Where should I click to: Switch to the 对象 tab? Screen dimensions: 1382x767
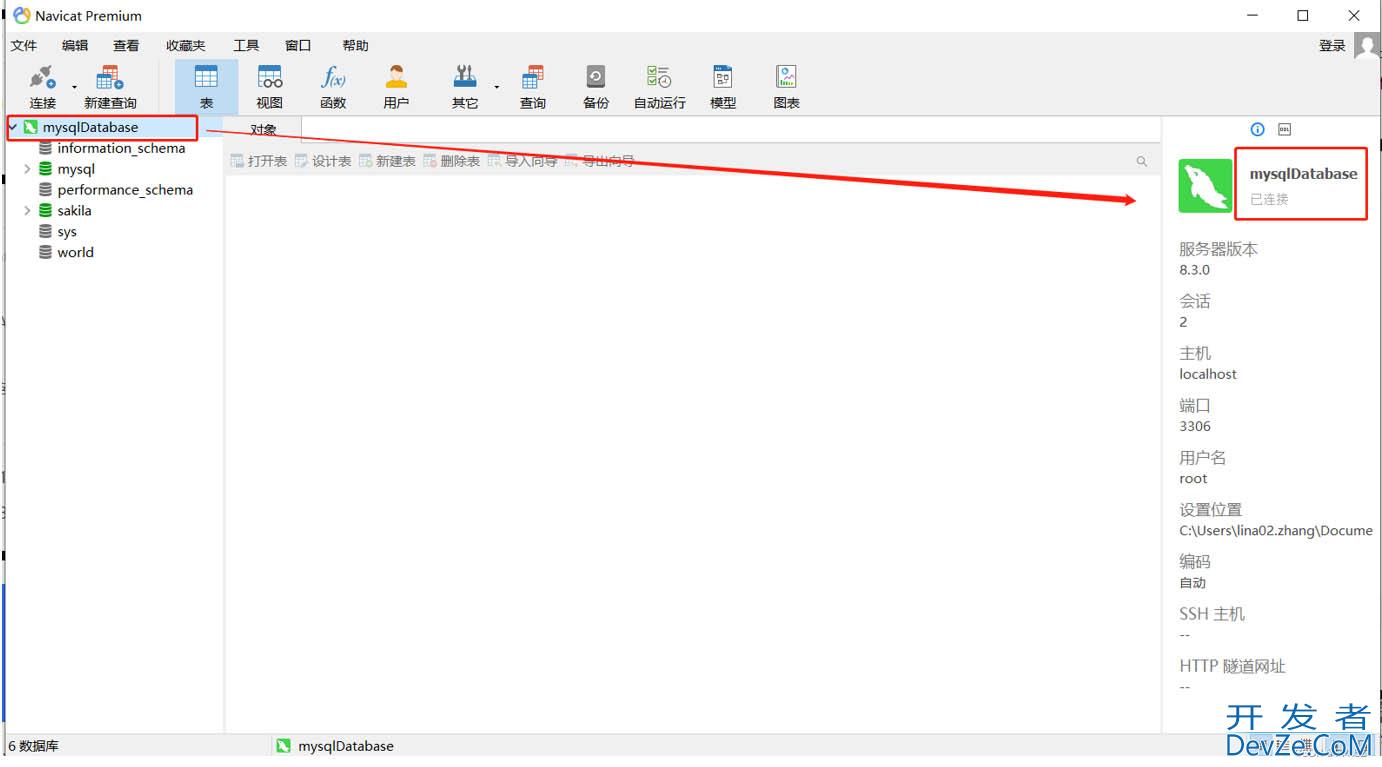click(263, 130)
